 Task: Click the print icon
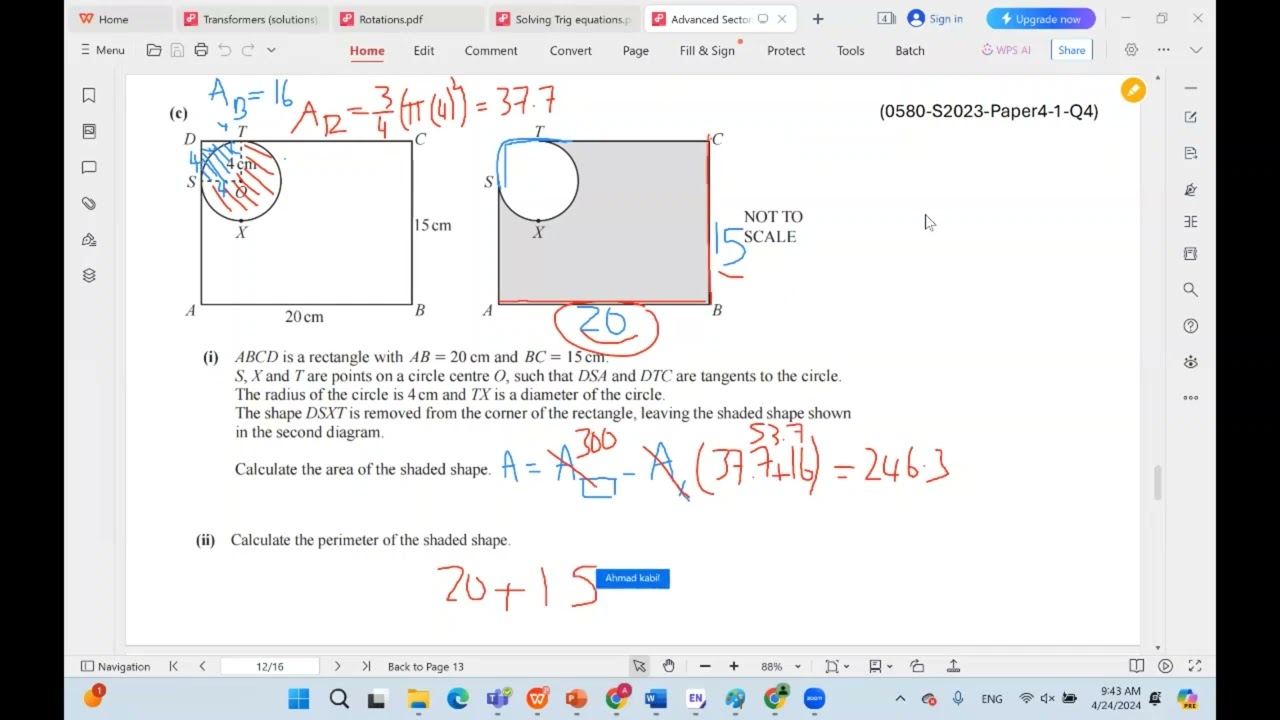click(201, 50)
